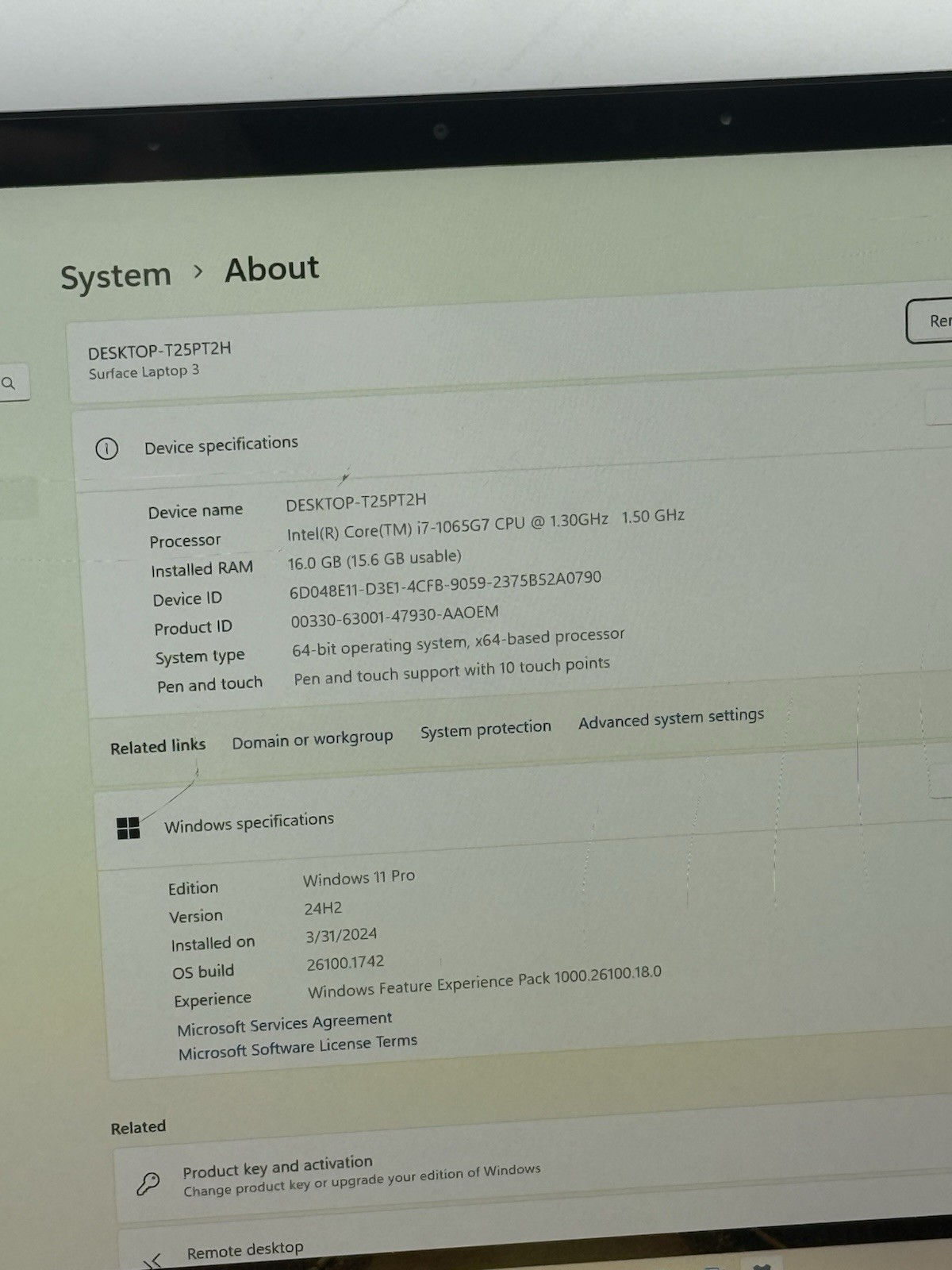This screenshot has width=952, height=1270.
Task: Click the Rename button at top right
Action: 930,321
